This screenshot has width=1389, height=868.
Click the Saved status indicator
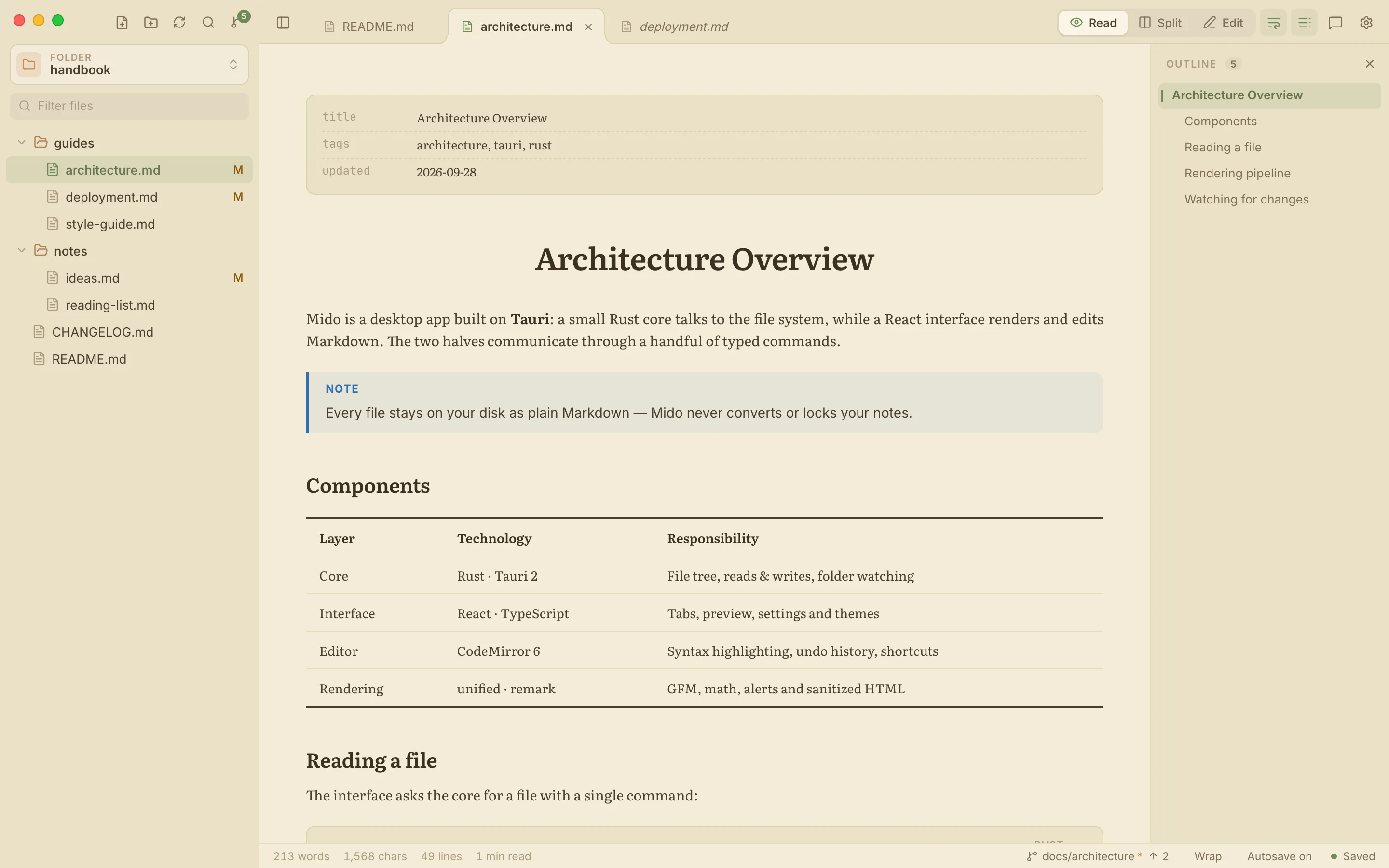click(1353, 856)
